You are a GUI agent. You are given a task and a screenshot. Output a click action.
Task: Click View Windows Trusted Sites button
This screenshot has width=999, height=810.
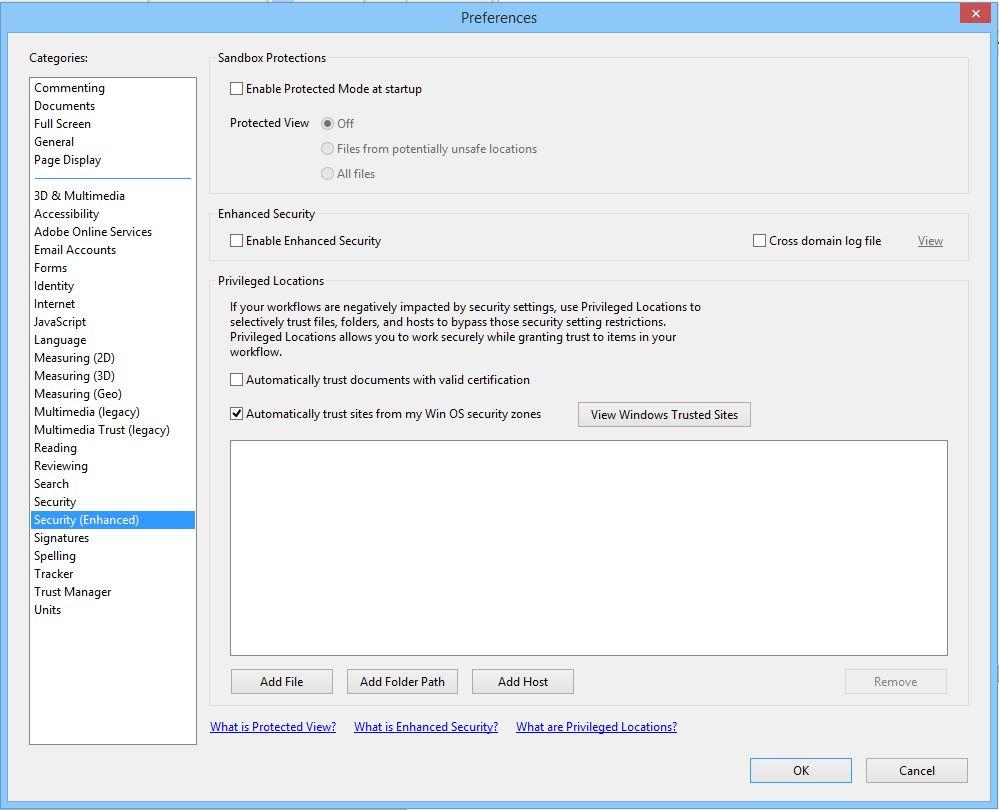pos(664,414)
